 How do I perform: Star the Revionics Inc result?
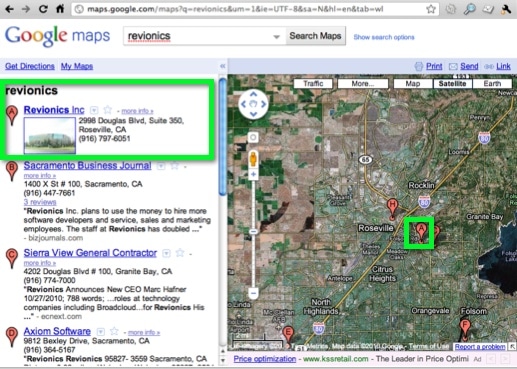click(107, 109)
